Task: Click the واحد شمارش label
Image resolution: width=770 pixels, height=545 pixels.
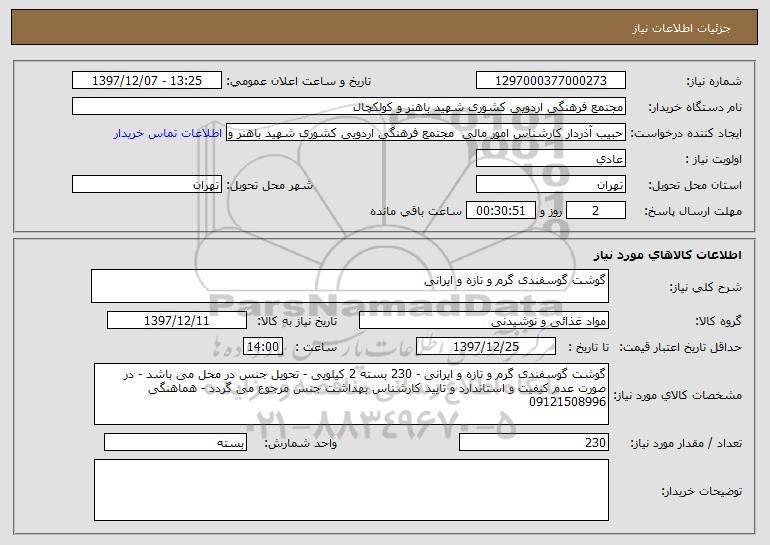Action: [x=301, y=443]
